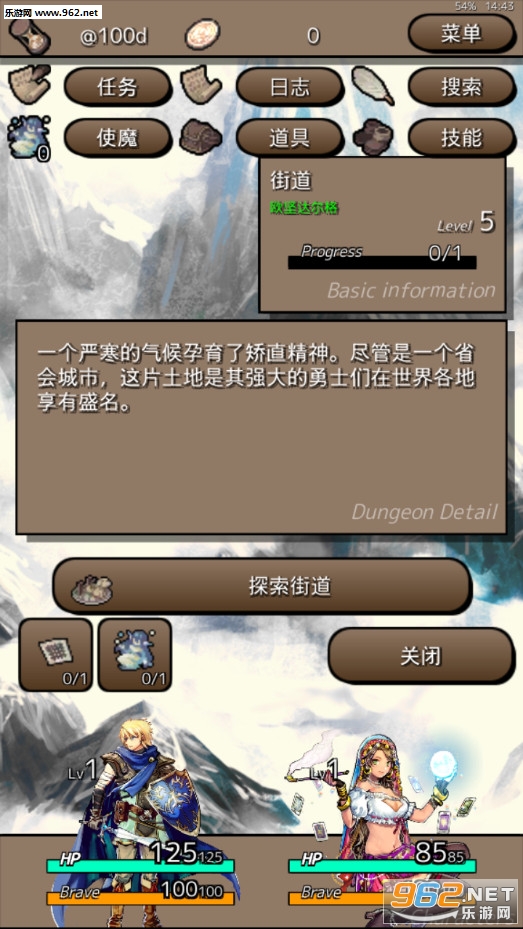523x929 pixels.
Task: Select the familiar slot showing 0/1
Action: click(134, 655)
